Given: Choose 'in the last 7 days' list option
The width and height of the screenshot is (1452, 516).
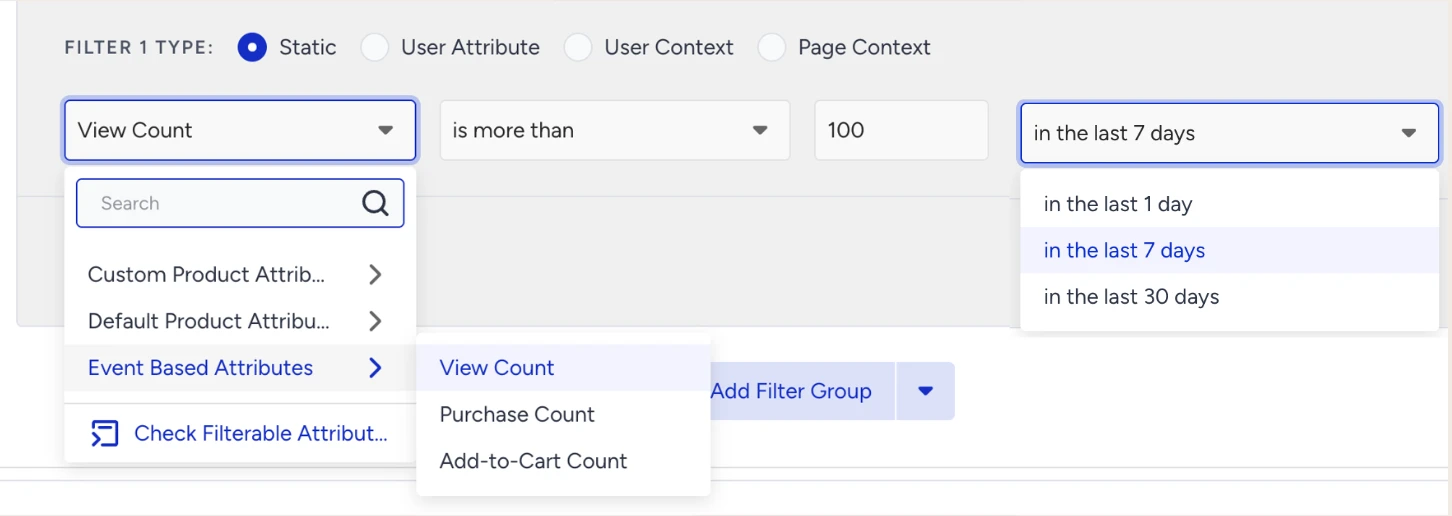Looking at the screenshot, I should pos(1230,250).
